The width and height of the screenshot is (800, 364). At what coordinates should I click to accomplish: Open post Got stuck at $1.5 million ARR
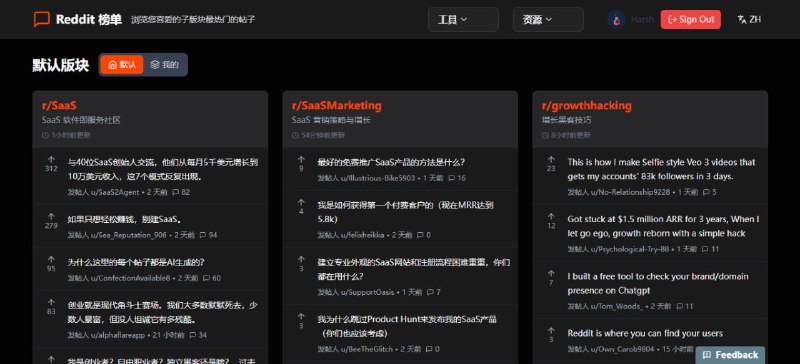click(663, 226)
